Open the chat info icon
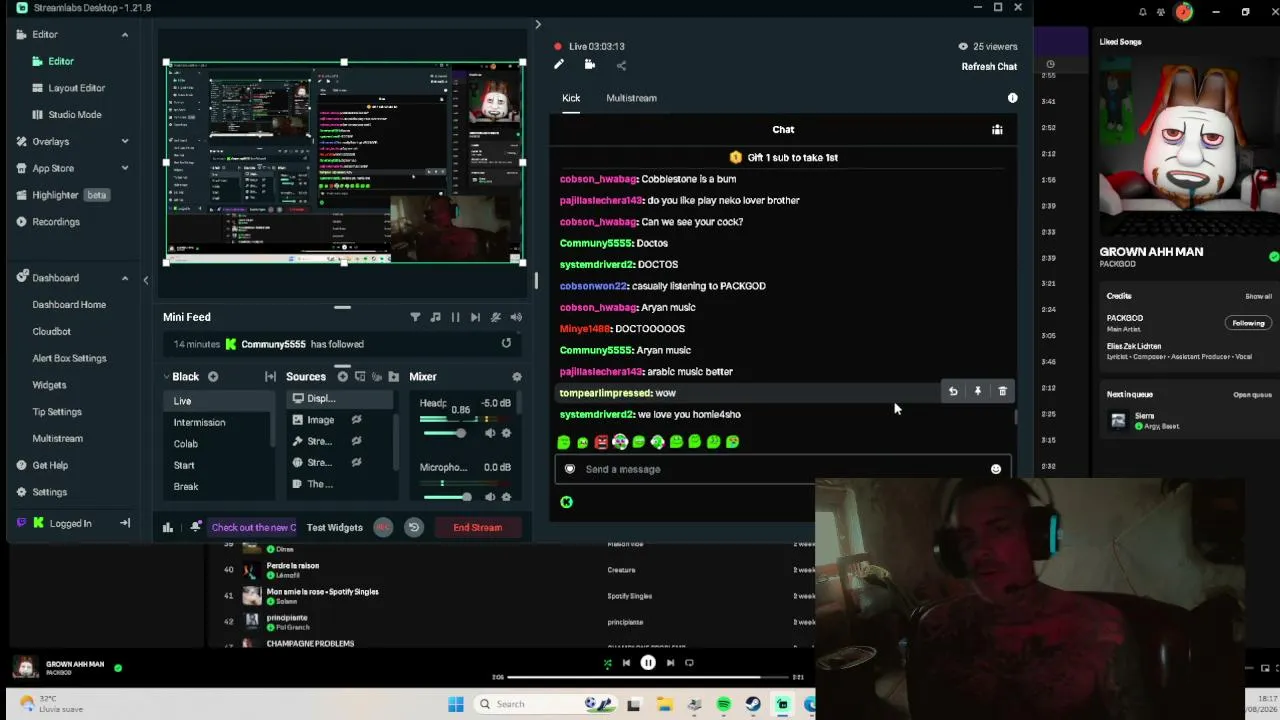This screenshot has height=720, width=1280. click(1012, 98)
